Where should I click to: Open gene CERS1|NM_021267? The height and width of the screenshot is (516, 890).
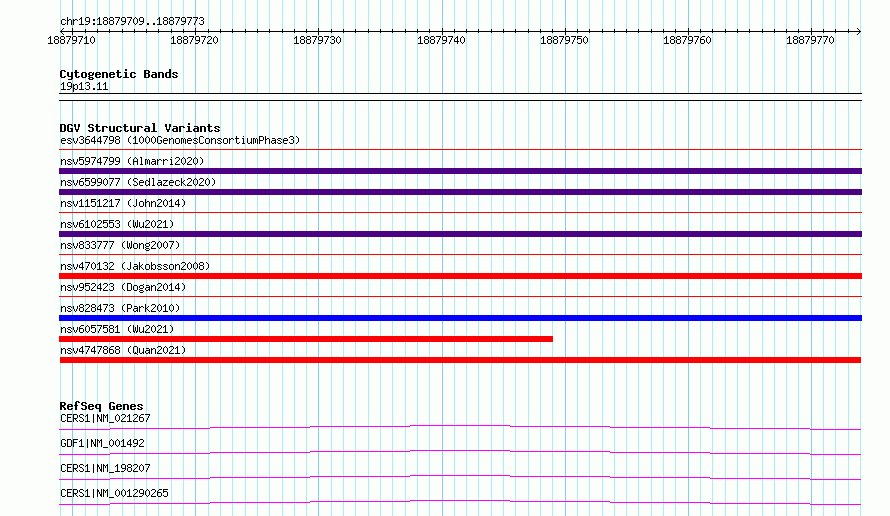click(105, 418)
